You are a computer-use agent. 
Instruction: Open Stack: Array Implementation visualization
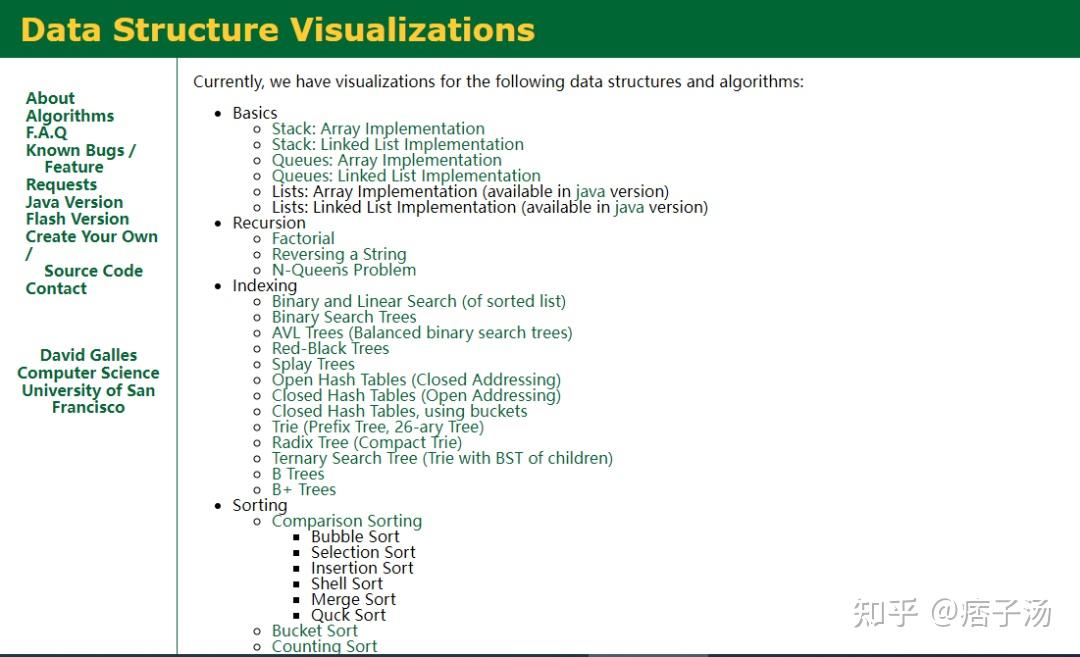(377, 128)
